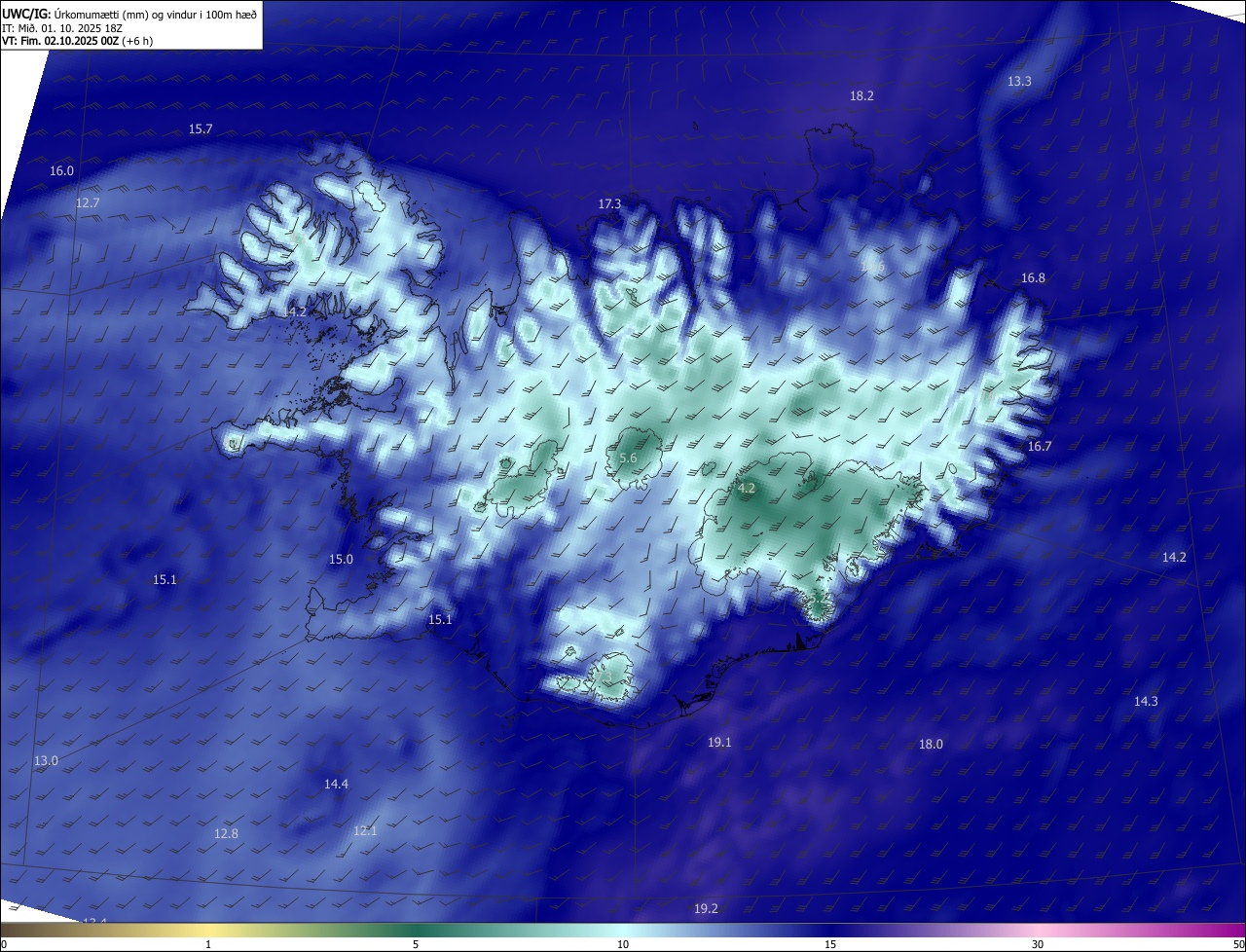Click the 18.2 value label

point(861,96)
